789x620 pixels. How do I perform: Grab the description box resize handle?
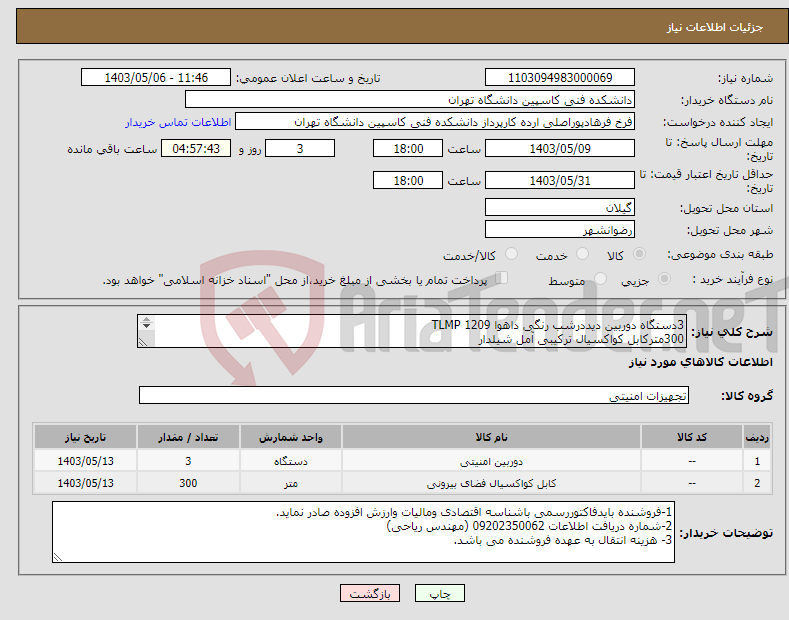[143, 342]
